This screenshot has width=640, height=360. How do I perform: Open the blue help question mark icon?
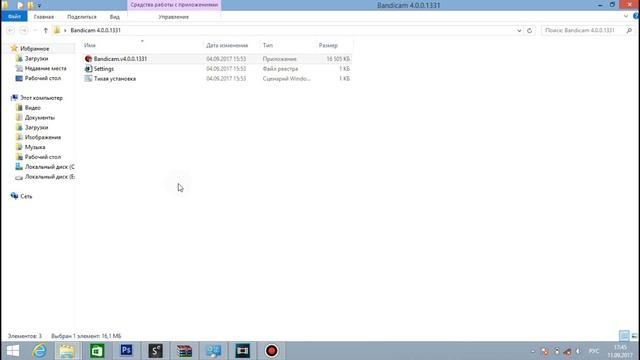pyautogui.click(x=636, y=16)
